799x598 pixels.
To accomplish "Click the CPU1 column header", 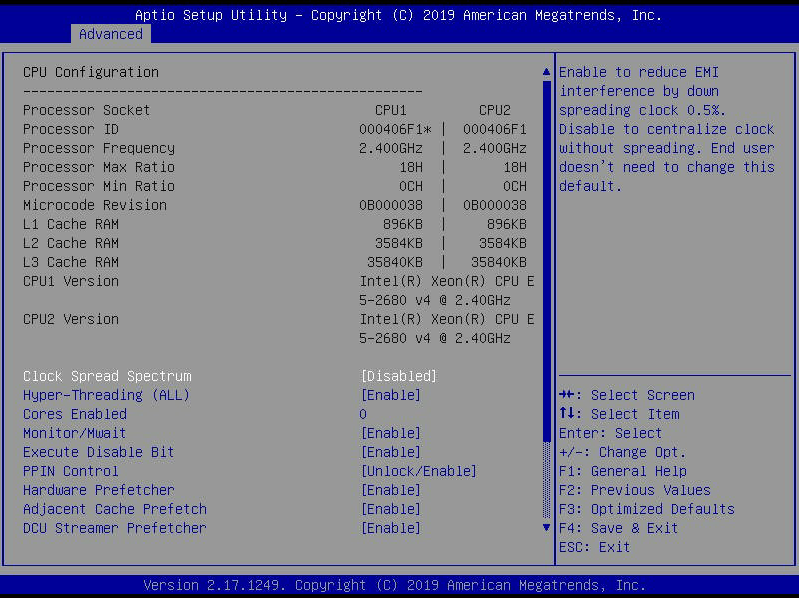I will point(391,110).
